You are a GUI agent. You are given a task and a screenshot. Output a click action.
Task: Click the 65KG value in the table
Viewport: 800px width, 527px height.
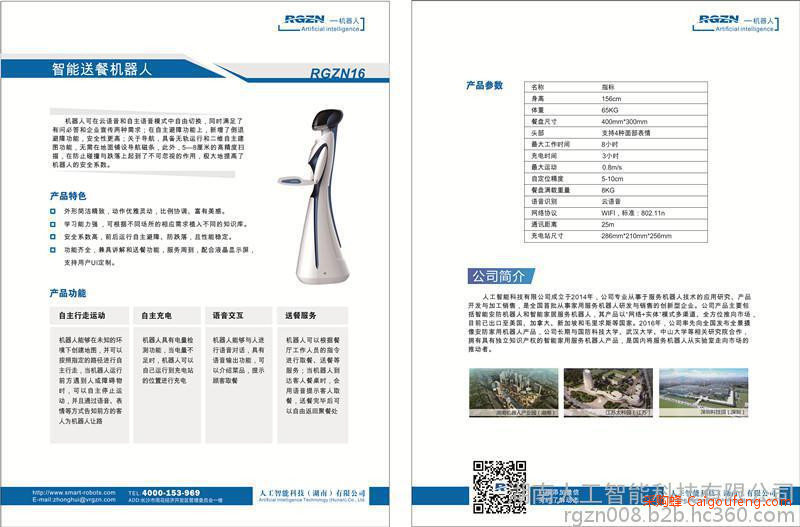[x=610, y=110]
